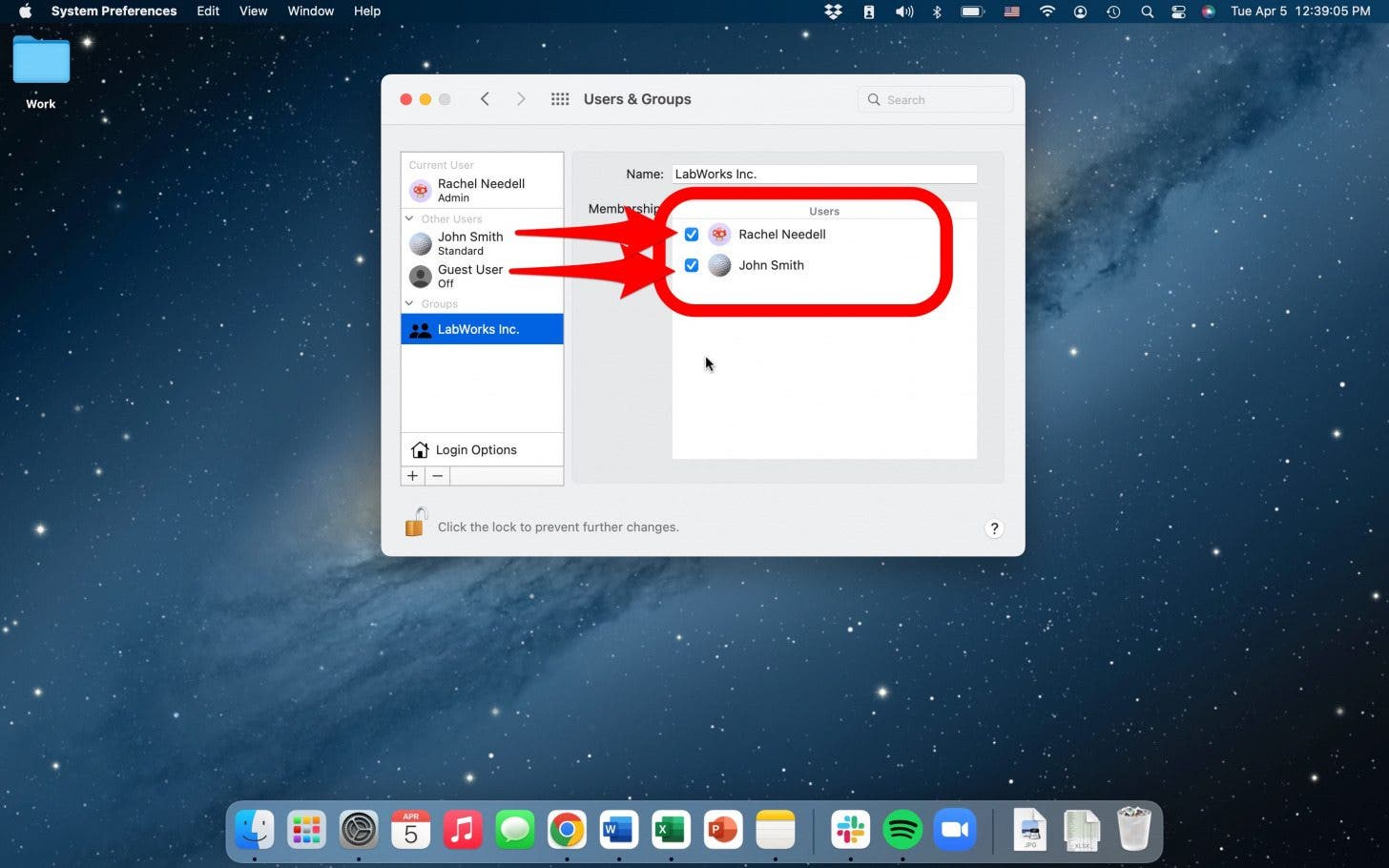Open the volume control in menu bar
The height and width of the screenshot is (868, 1389).
coord(904,11)
